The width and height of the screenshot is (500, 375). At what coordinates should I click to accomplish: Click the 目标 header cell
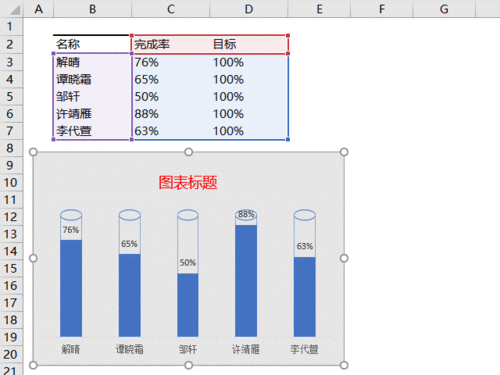click(x=249, y=44)
